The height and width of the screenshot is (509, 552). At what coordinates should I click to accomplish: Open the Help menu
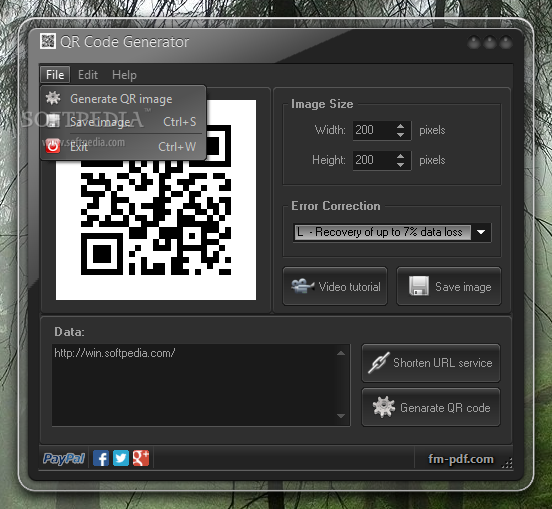tap(124, 75)
